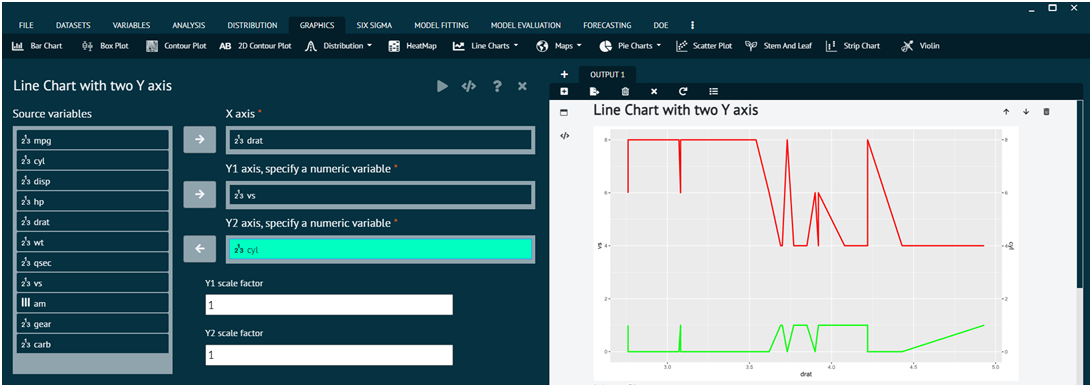Move variable to X axis arrow button

point(200,140)
